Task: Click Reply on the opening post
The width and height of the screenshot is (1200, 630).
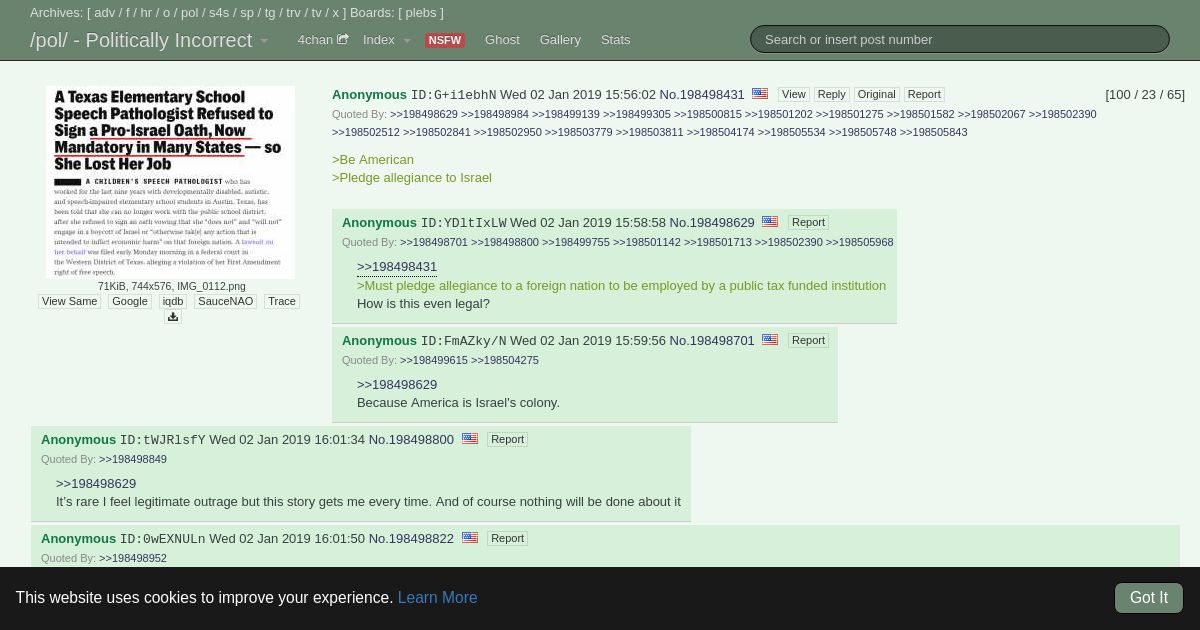Action: pos(831,94)
